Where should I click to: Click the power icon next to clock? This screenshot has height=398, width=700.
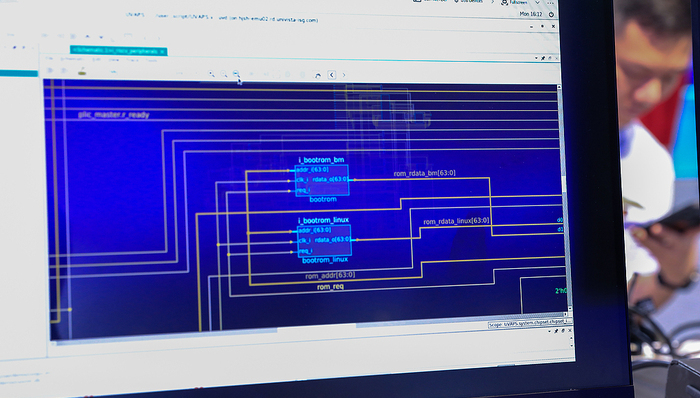pyautogui.click(x=551, y=14)
